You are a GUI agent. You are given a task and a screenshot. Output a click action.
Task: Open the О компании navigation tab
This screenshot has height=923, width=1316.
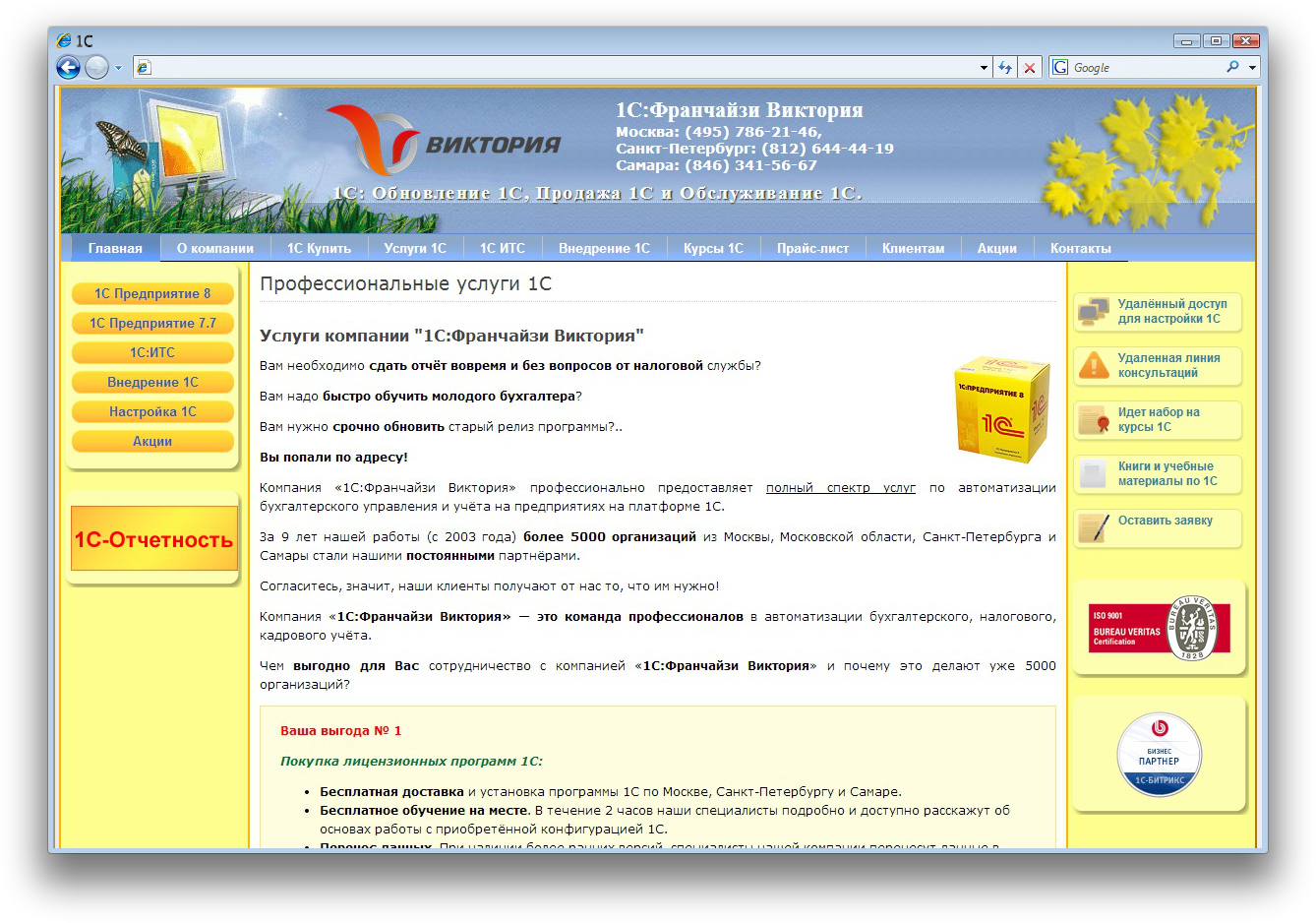[x=215, y=248]
